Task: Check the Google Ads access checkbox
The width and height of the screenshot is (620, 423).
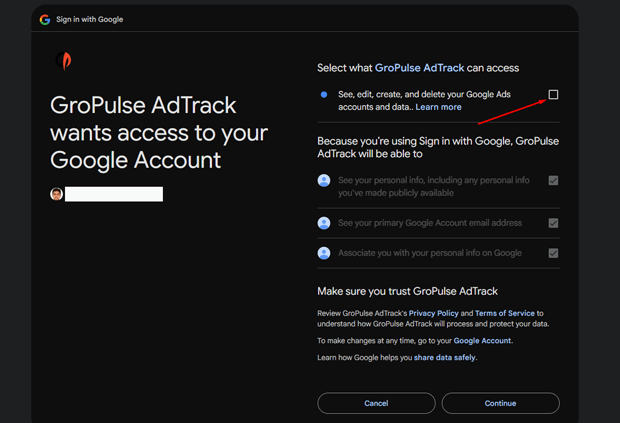Action: pos(553,94)
